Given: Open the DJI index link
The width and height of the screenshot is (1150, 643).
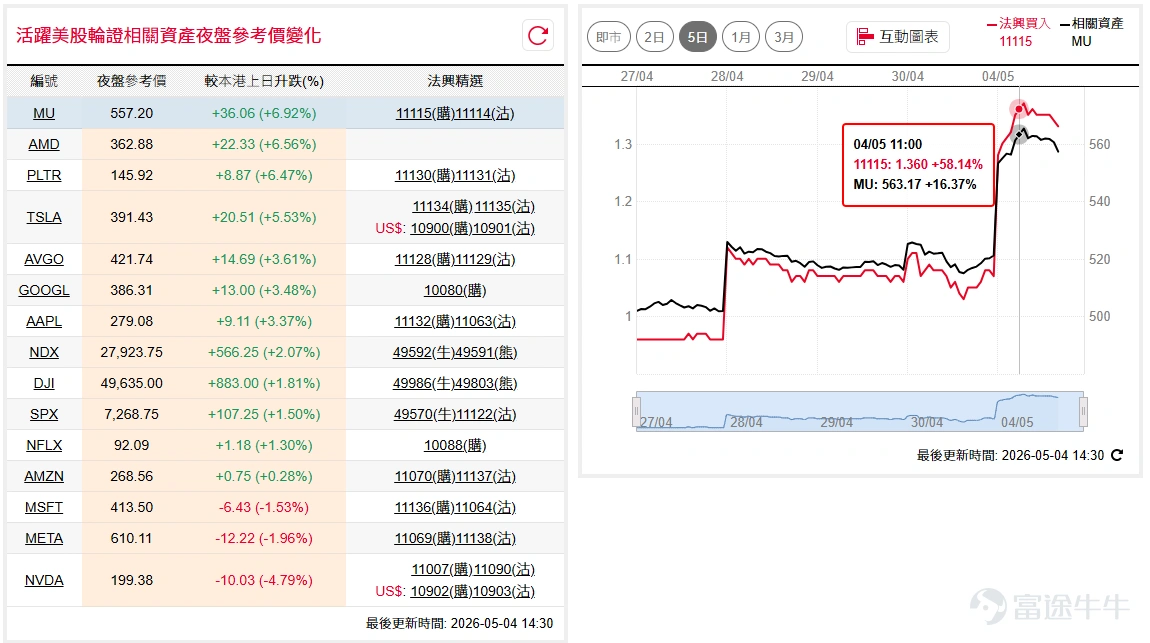Looking at the screenshot, I should click(x=44, y=383).
